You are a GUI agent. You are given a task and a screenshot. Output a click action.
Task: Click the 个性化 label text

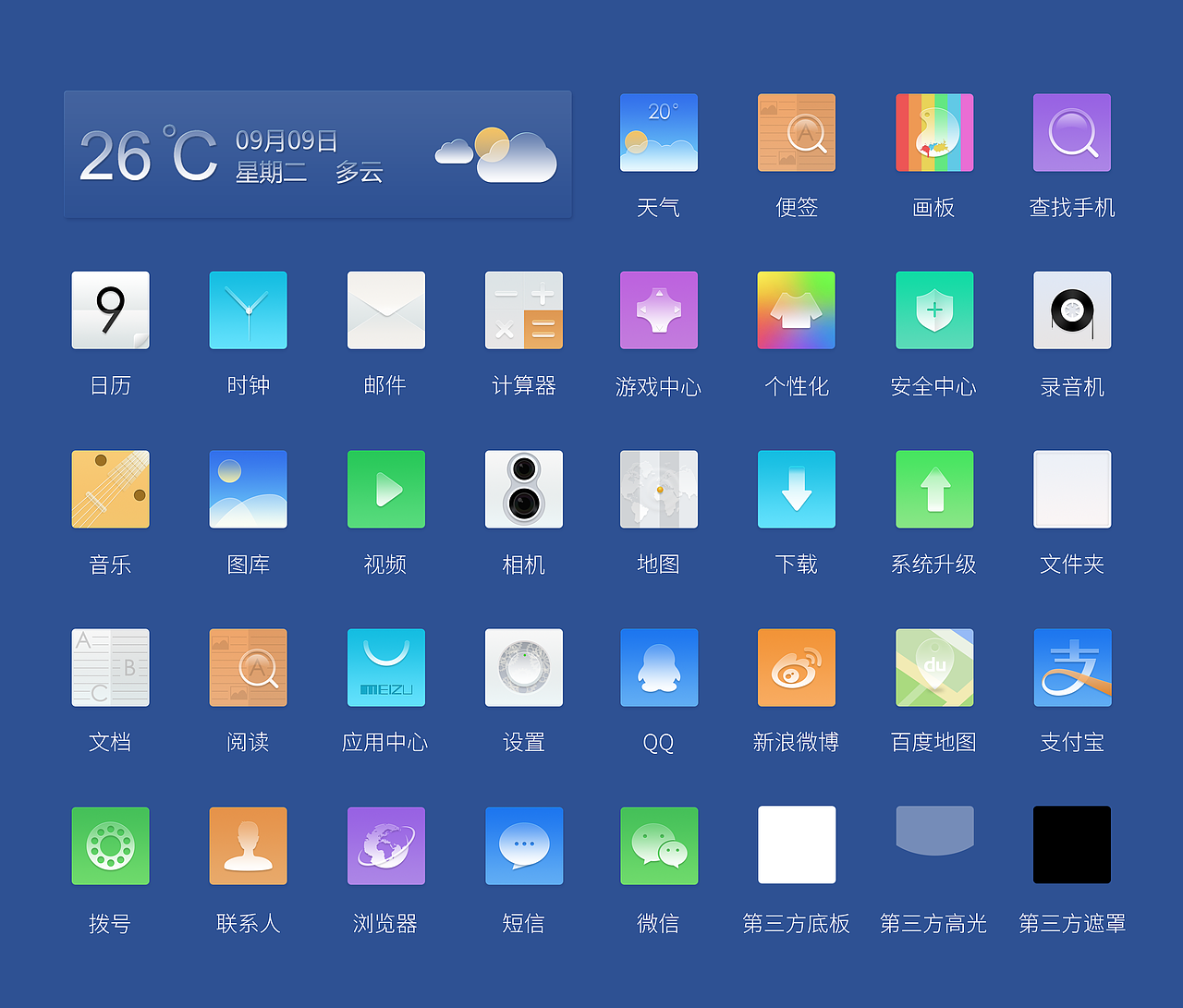coord(797,386)
